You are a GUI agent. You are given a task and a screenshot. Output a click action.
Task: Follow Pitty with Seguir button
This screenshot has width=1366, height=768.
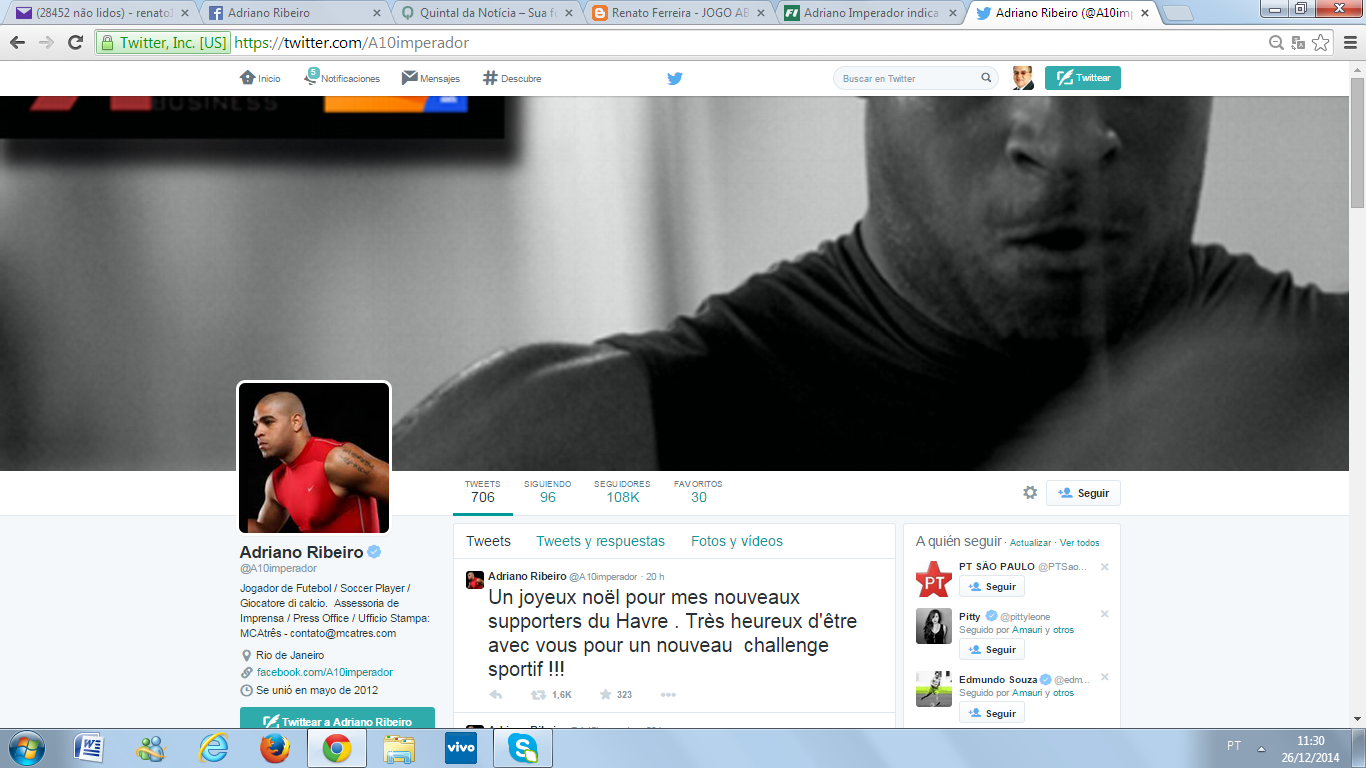(x=992, y=650)
